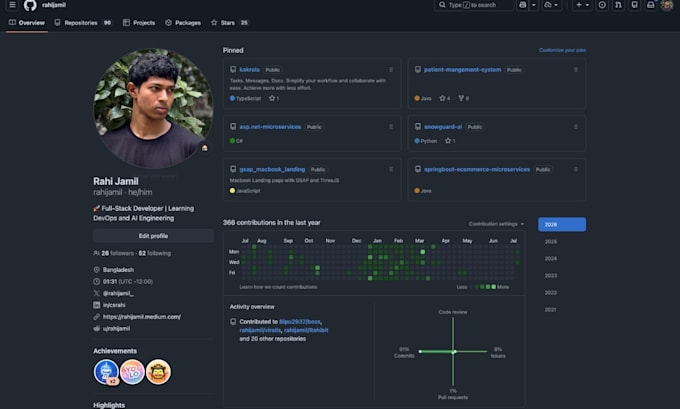Screen dimensions: 680x409
Task: Switch to the Projects tab
Action: click(x=139, y=23)
